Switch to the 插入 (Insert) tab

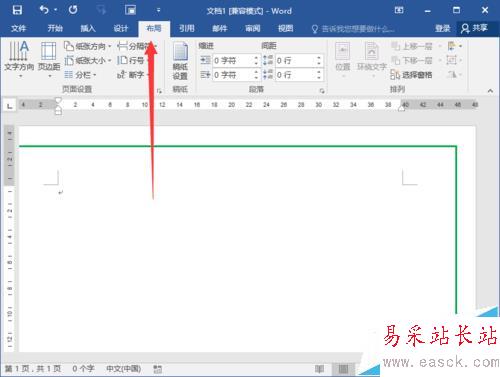(88, 28)
